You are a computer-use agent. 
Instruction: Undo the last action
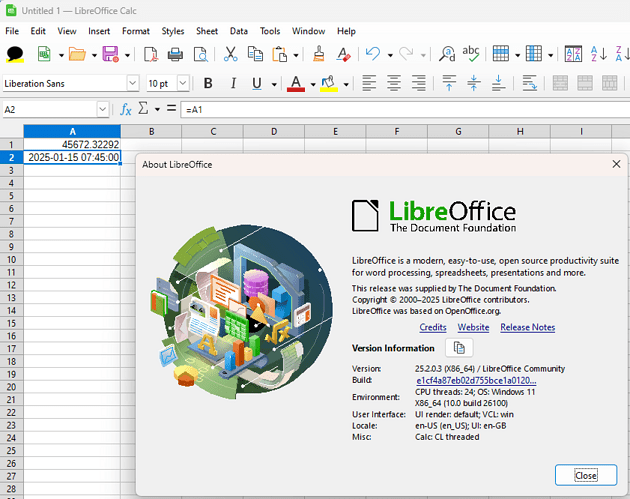[x=373, y=54]
